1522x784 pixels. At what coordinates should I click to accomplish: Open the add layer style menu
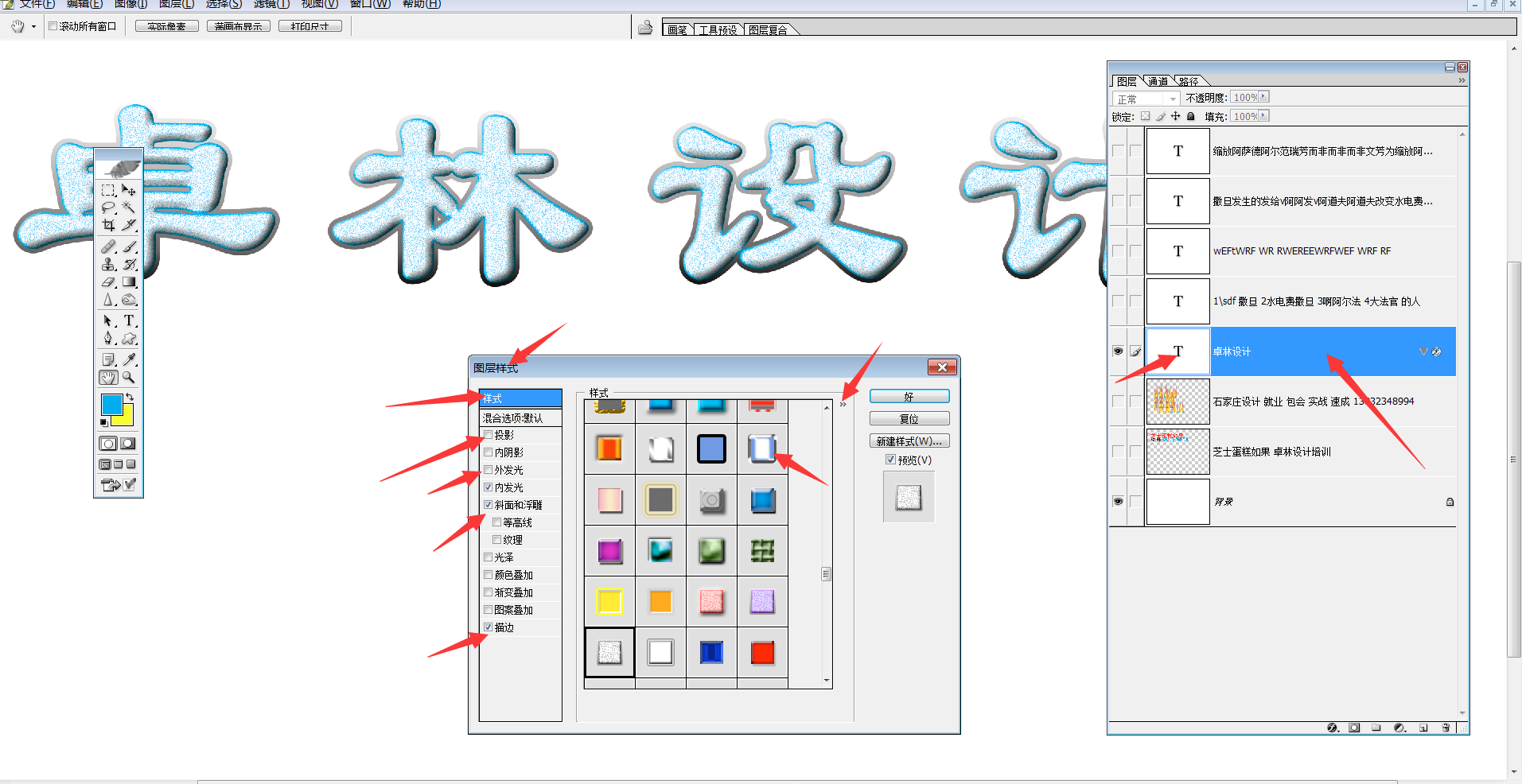[x=1333, y=728]
